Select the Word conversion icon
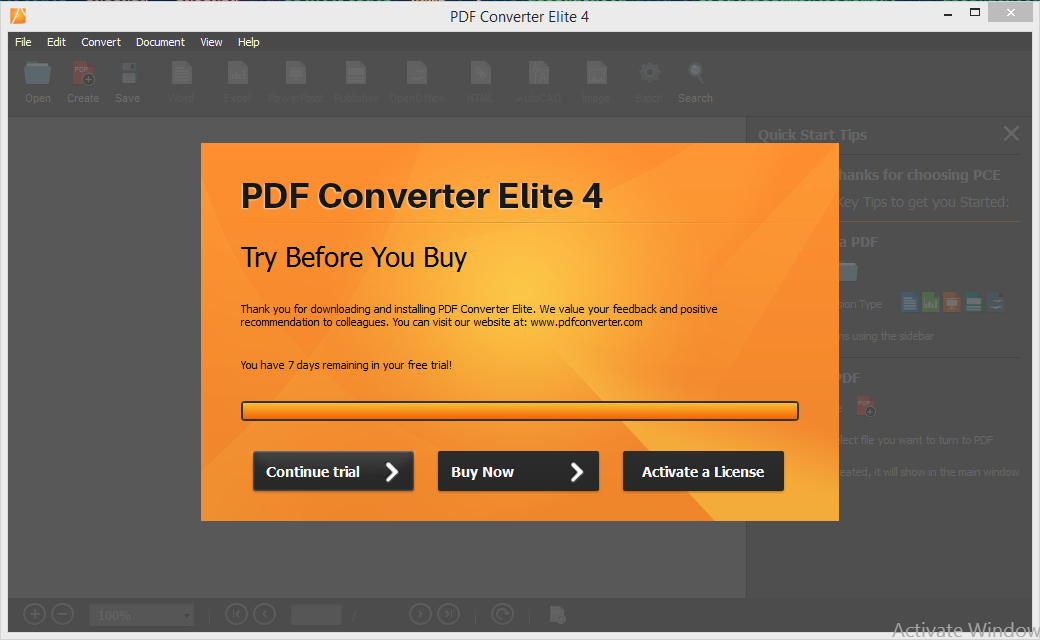 [181, 74]
